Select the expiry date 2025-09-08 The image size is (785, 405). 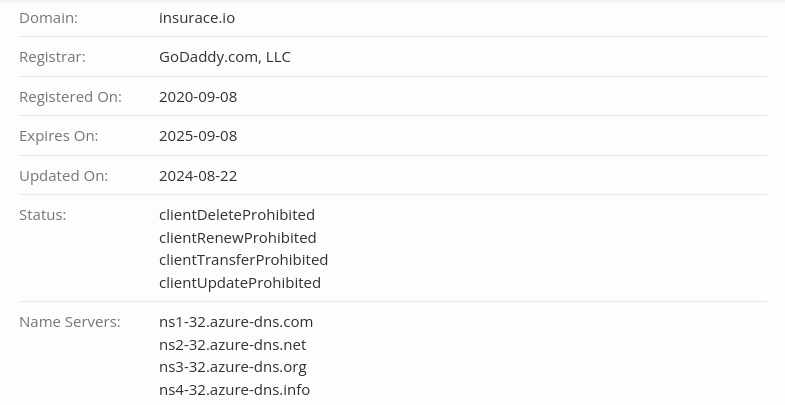[198, 136]
